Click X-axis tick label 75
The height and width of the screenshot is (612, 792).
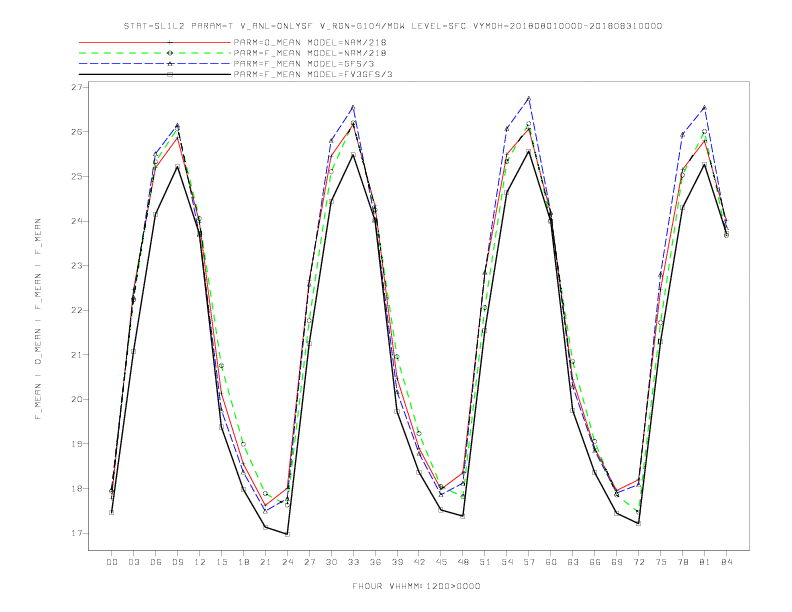point(661,562)
